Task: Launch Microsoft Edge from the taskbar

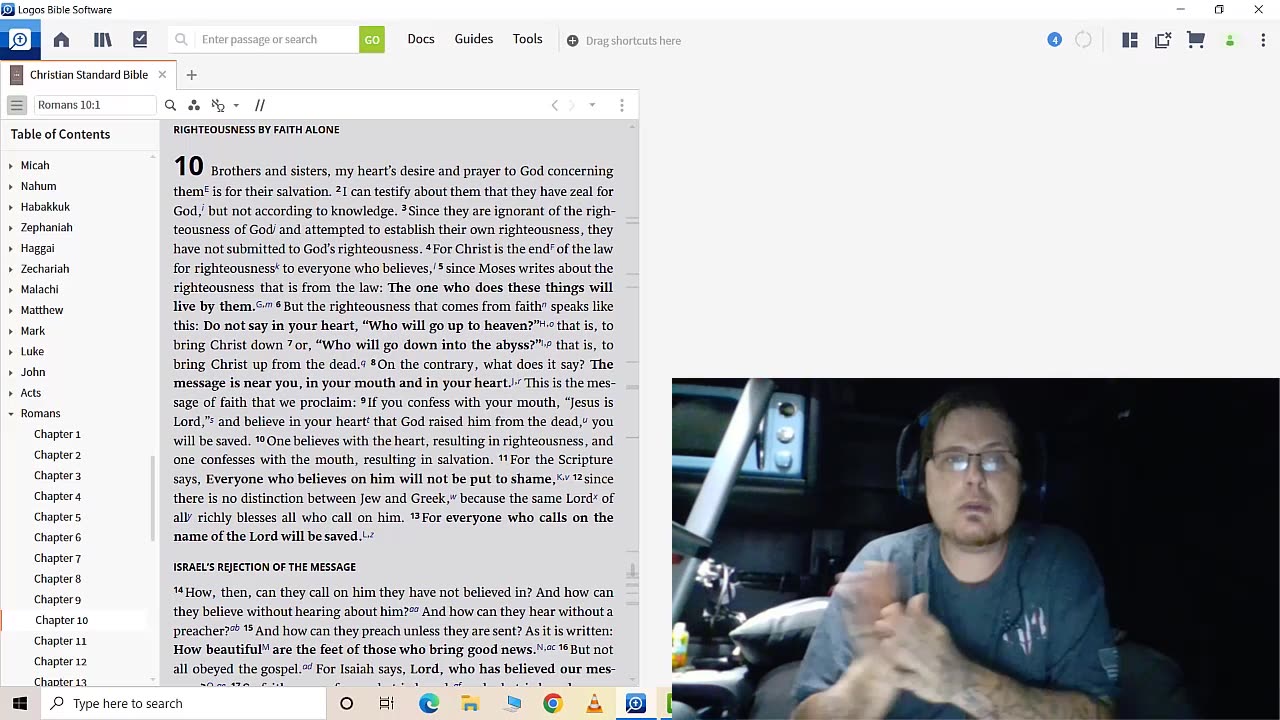Action: tap(429, 703)
